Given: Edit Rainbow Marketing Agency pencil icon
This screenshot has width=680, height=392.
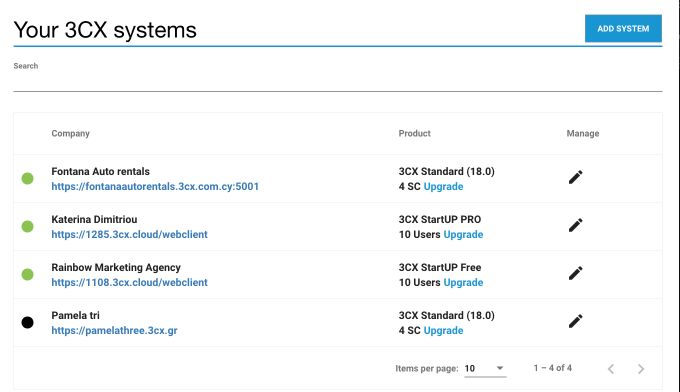Looking at the screenshot, I should tap(575, 273).
